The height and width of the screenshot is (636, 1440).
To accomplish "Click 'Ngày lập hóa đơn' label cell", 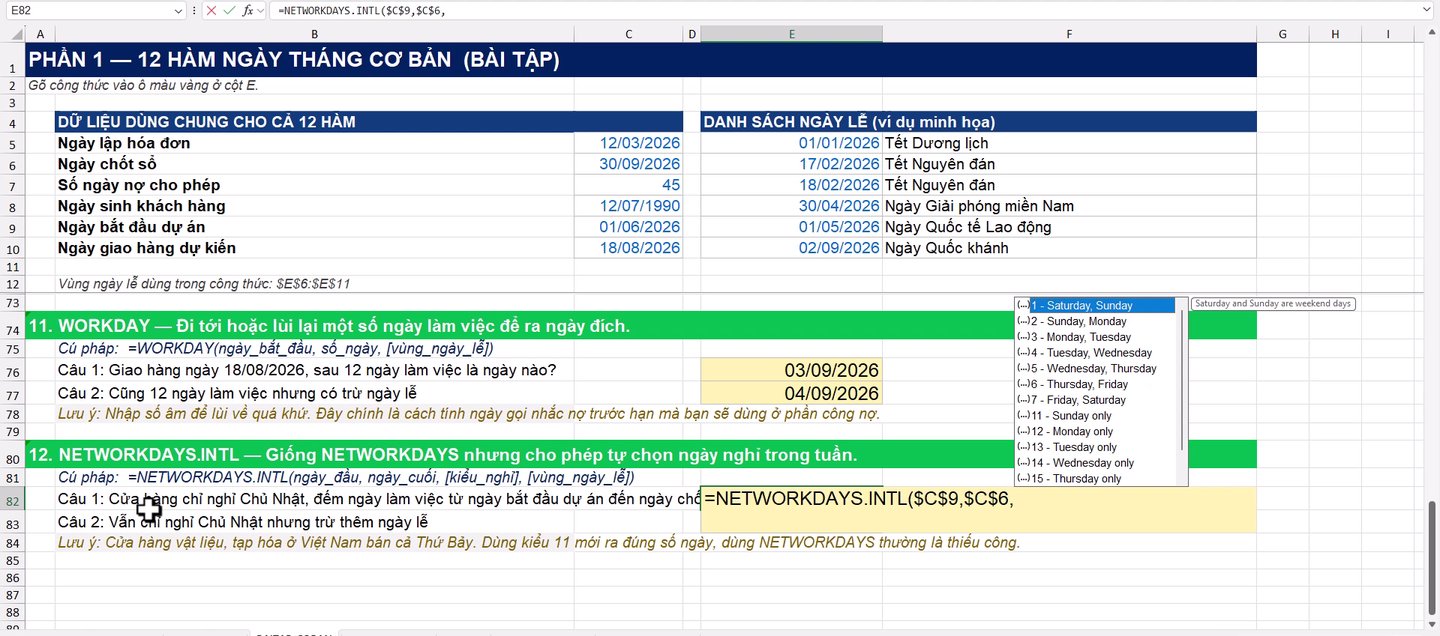I will click(314, 143).
